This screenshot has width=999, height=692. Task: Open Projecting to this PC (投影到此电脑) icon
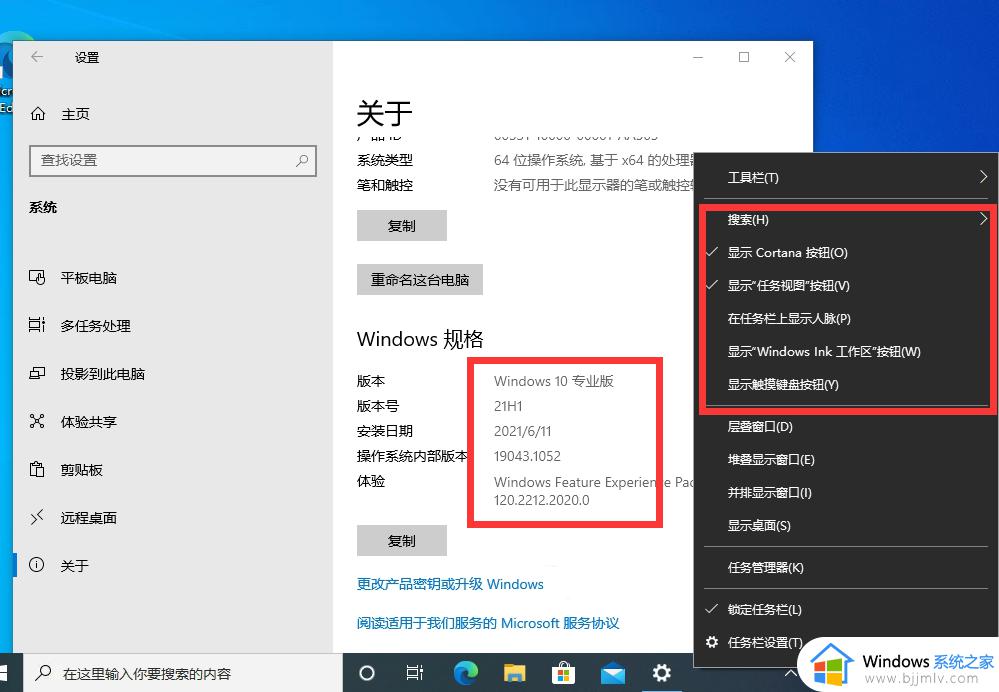click(37, 373)
